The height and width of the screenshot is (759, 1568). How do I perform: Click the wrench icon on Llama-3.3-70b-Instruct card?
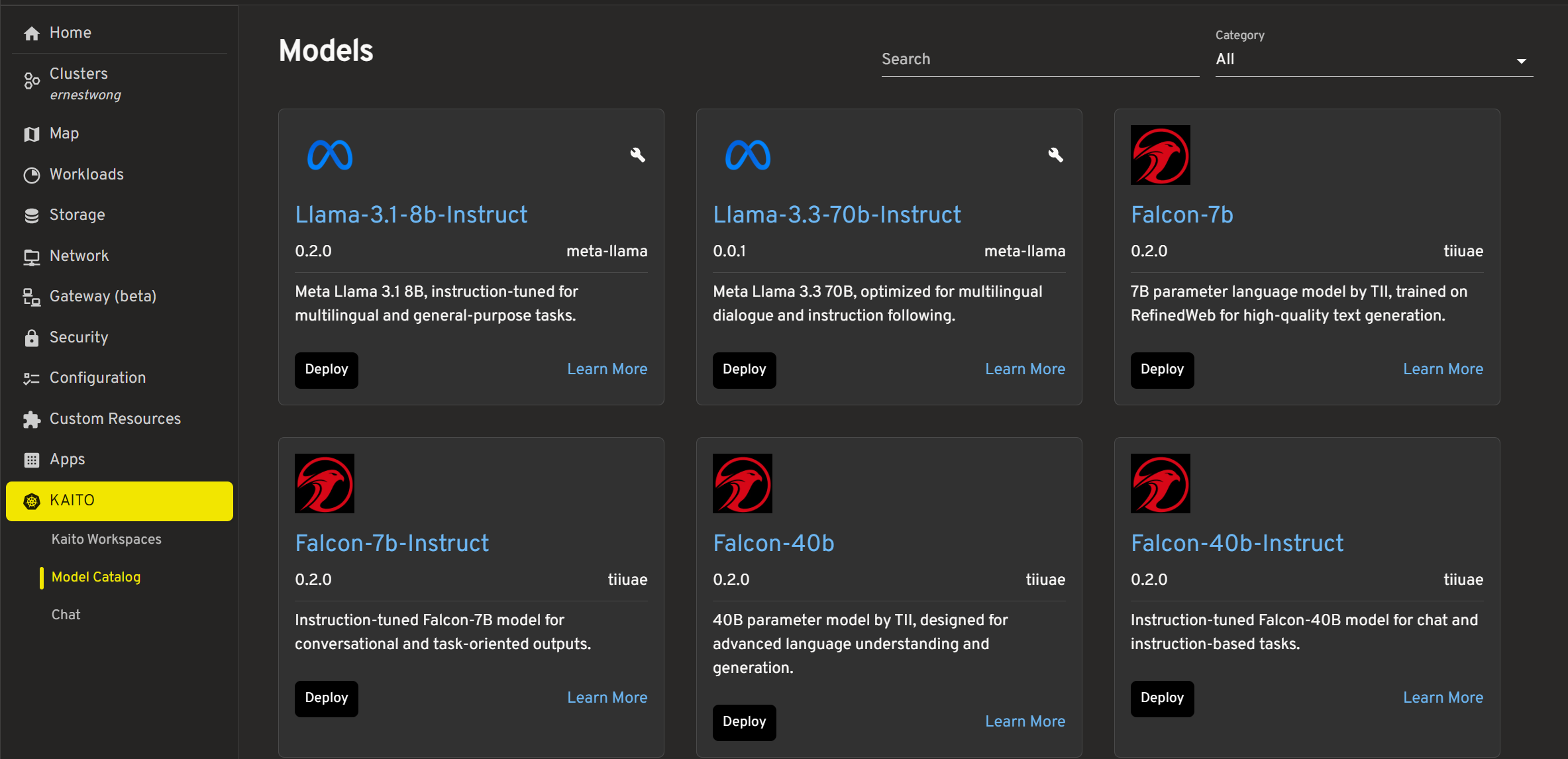tap(1055, 155)
